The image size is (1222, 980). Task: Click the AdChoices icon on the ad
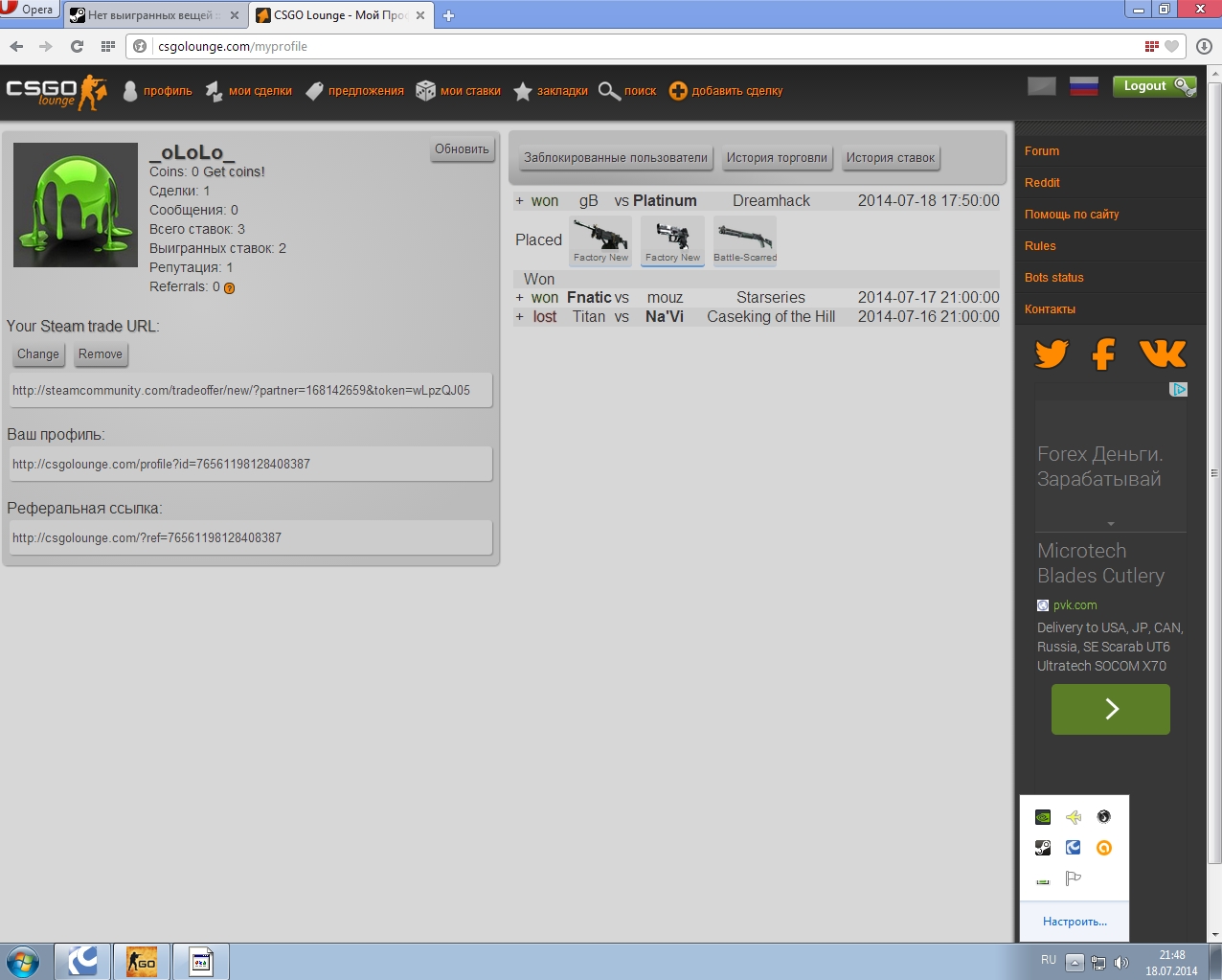[x=1179, y=390]
